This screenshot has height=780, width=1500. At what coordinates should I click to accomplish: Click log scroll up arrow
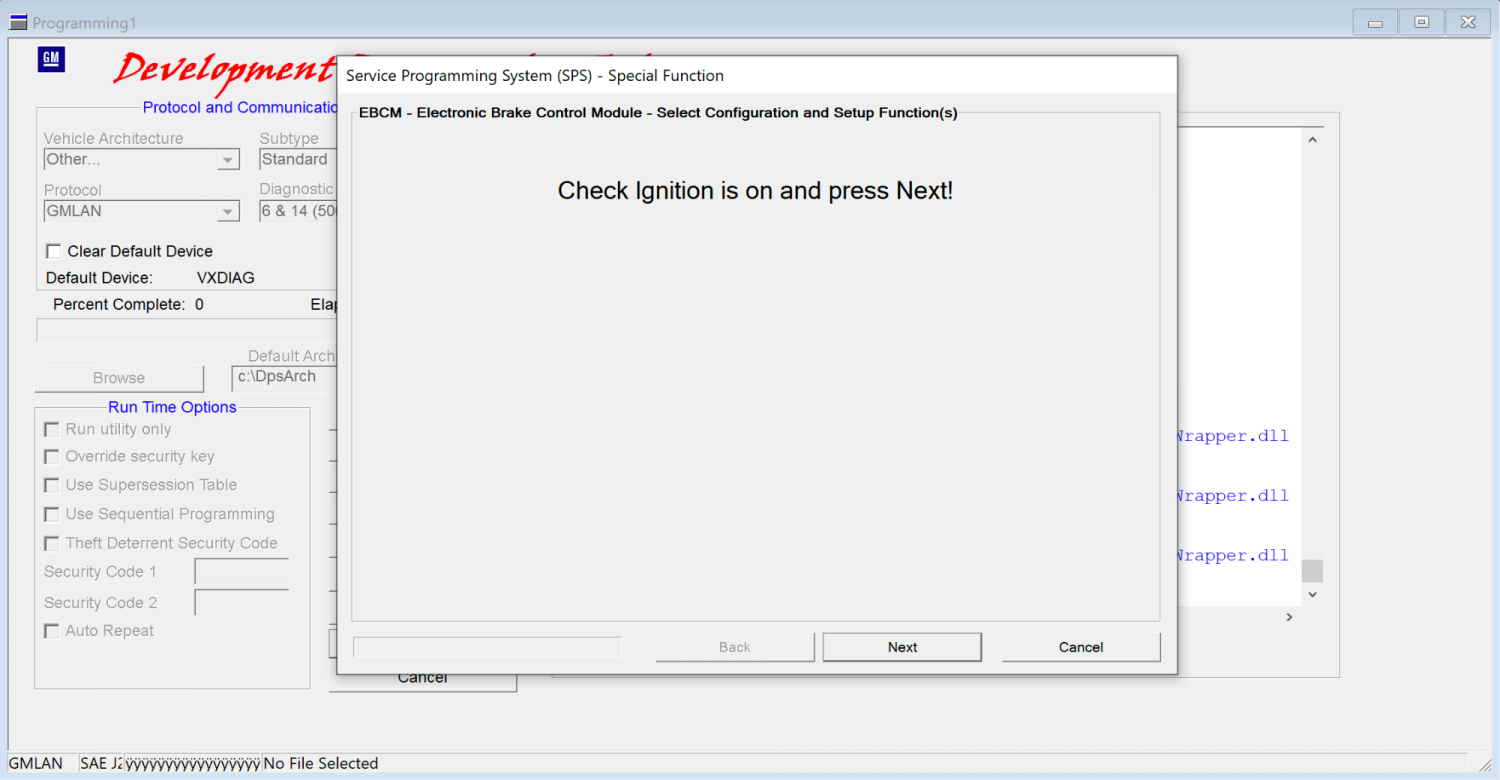coord(1312,140)
